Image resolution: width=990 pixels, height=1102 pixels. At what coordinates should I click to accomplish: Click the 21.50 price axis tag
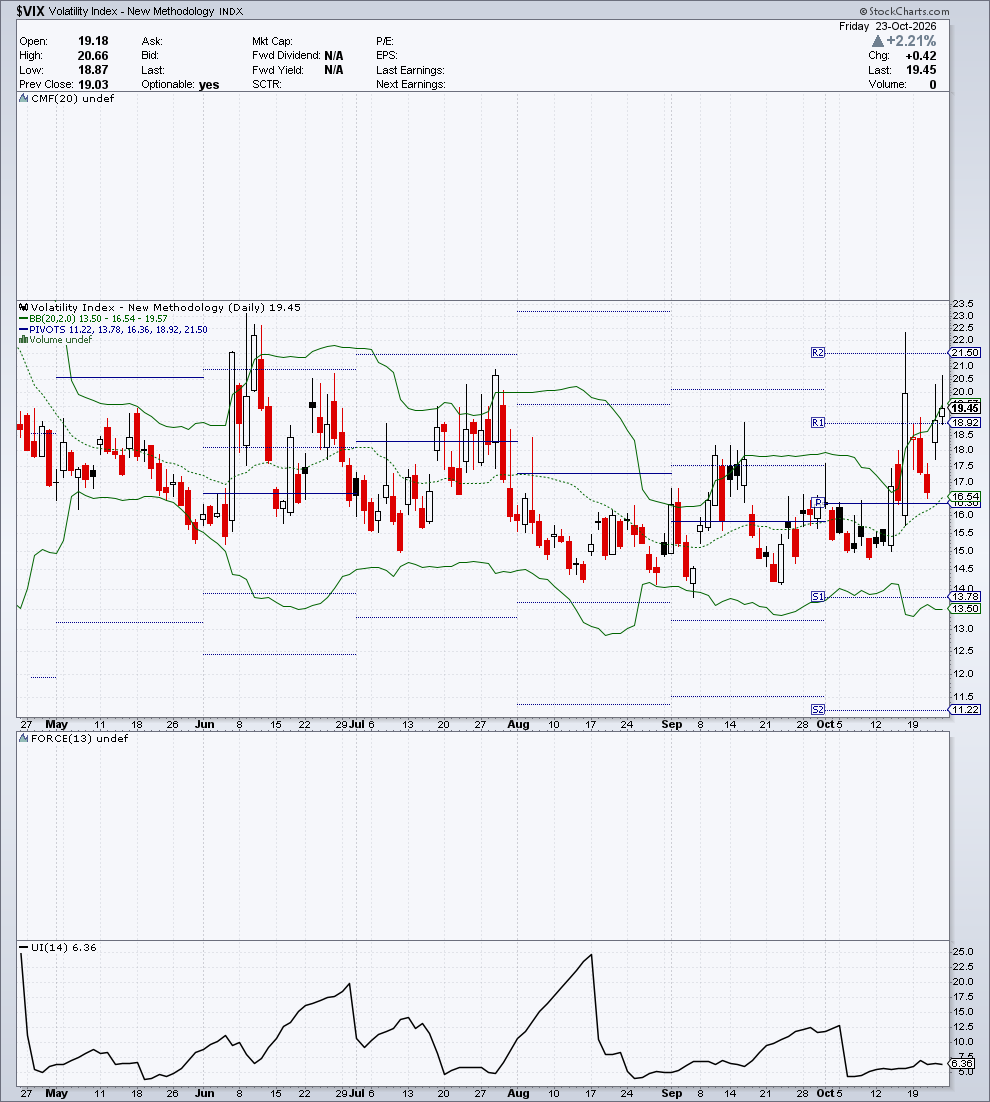tap(965, 352)
